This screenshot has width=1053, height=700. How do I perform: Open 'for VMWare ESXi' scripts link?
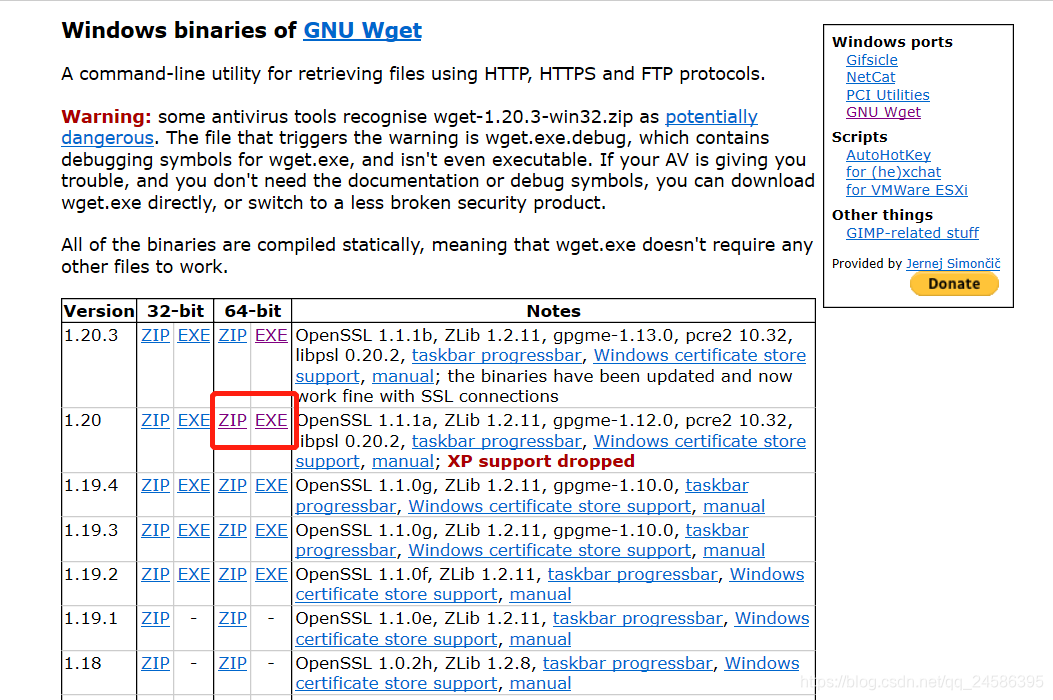coord(907,190)
